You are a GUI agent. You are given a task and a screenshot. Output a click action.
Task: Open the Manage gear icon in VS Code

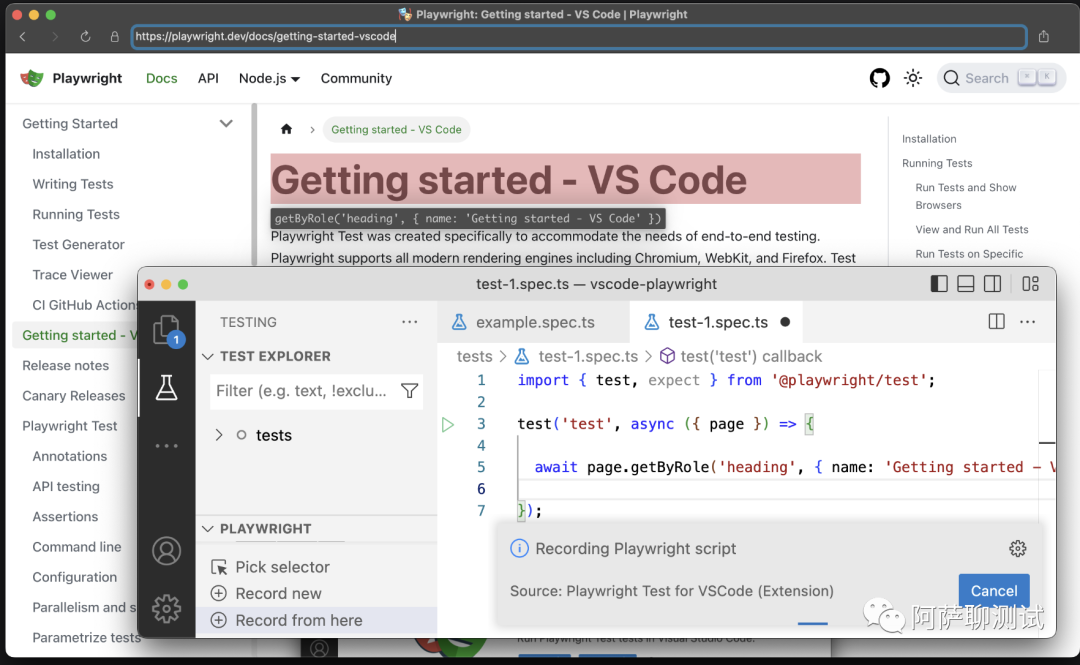pos(166,608)
